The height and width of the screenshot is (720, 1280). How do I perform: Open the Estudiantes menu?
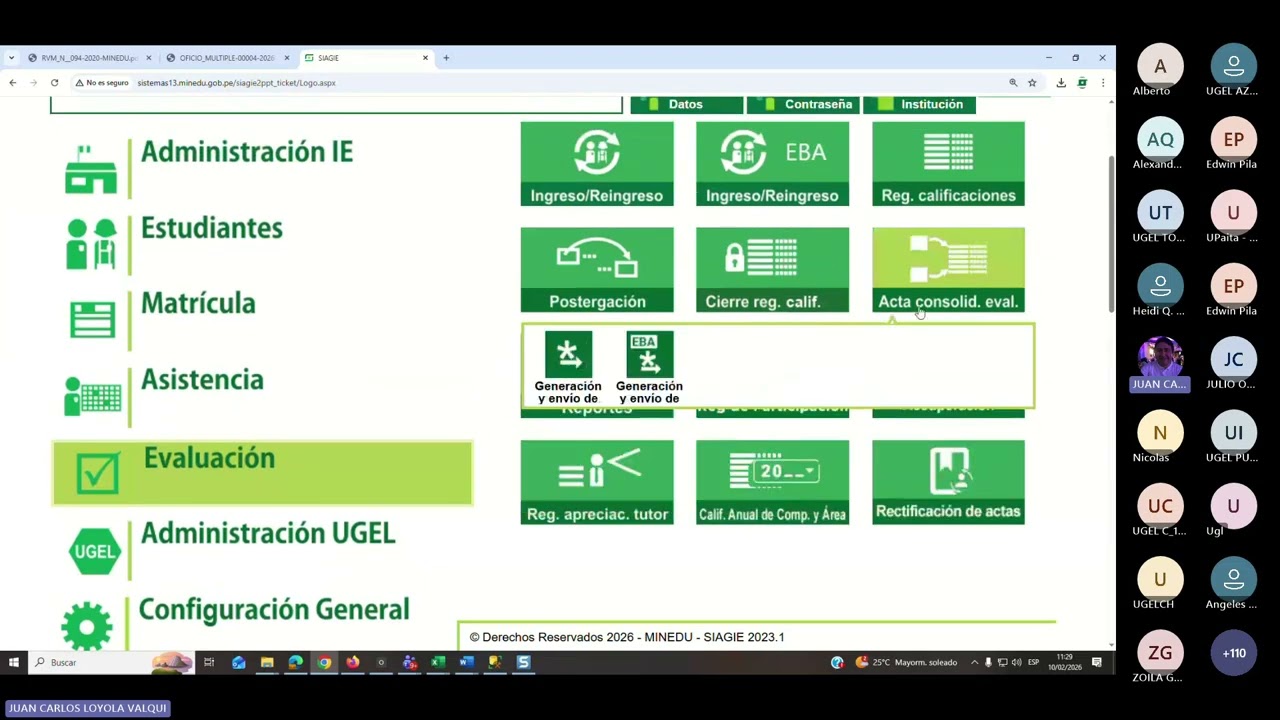pyautogui.click(x=212, y=228)
